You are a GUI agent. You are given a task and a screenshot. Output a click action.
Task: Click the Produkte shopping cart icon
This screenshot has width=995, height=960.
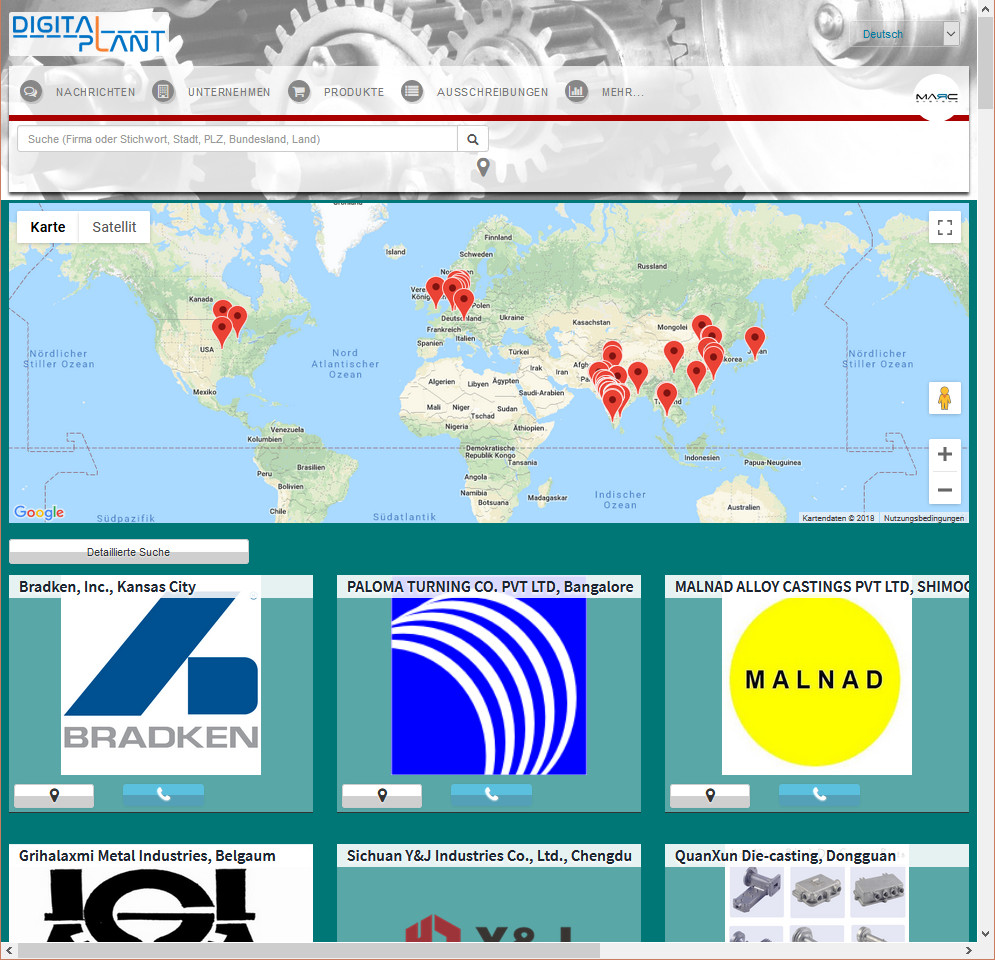point(299,92)
